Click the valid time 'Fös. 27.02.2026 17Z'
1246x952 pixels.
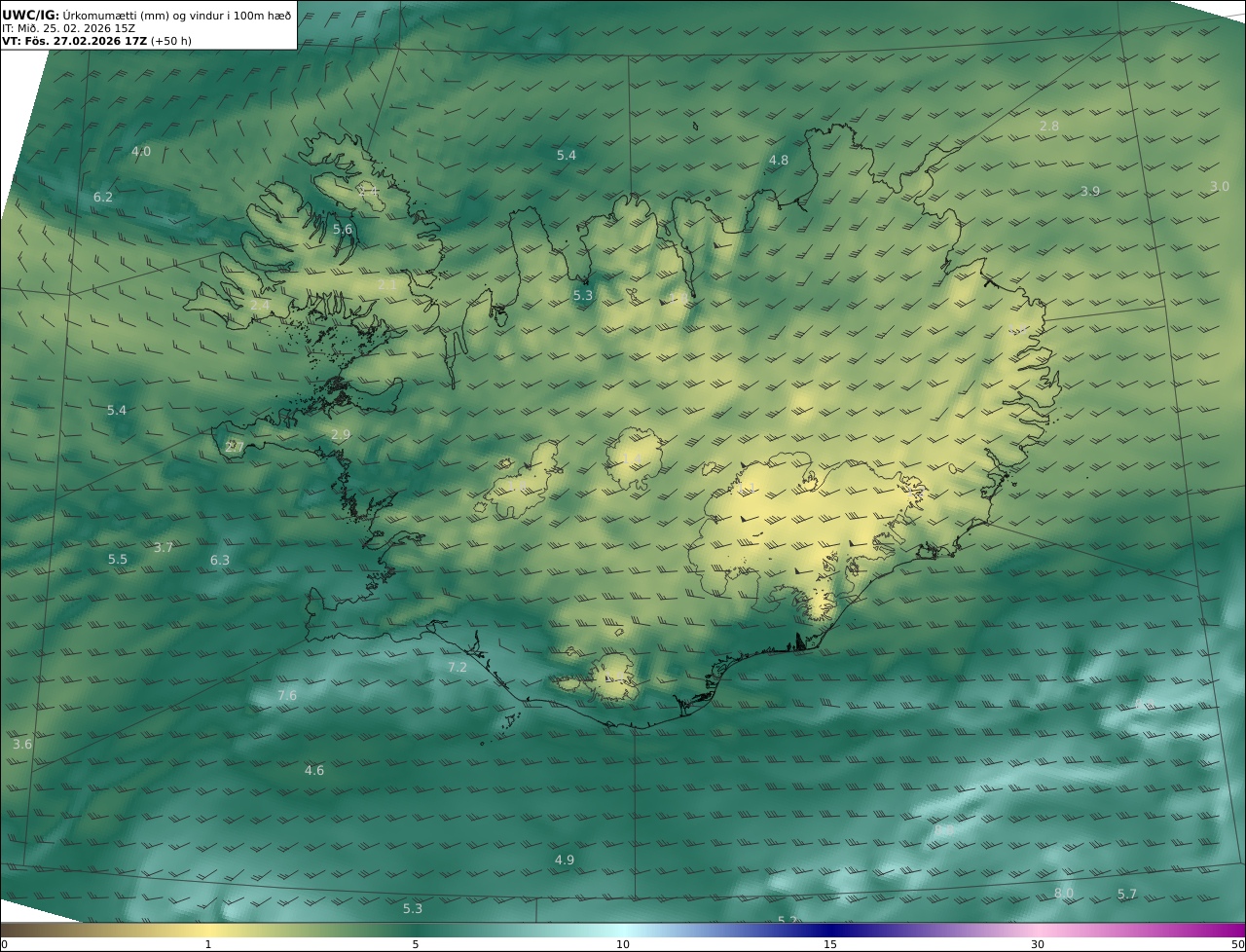pos(85,42)
